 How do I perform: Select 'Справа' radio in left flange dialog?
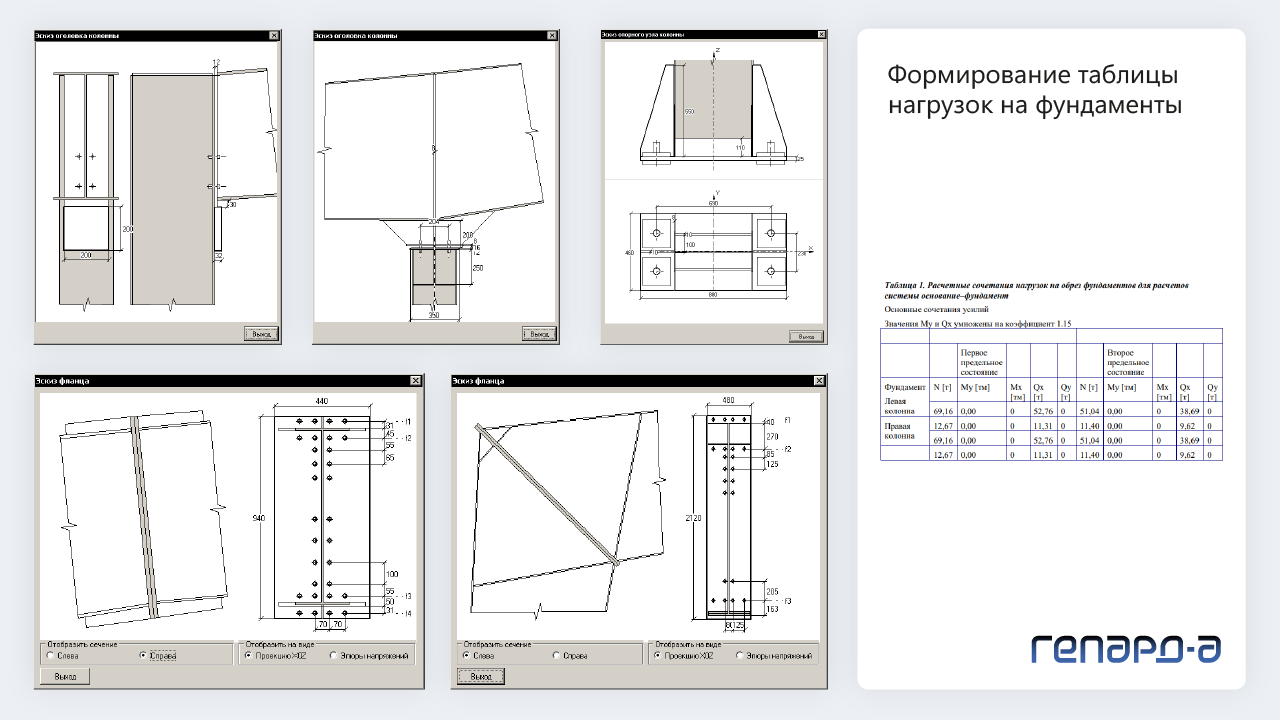(143, 656)
